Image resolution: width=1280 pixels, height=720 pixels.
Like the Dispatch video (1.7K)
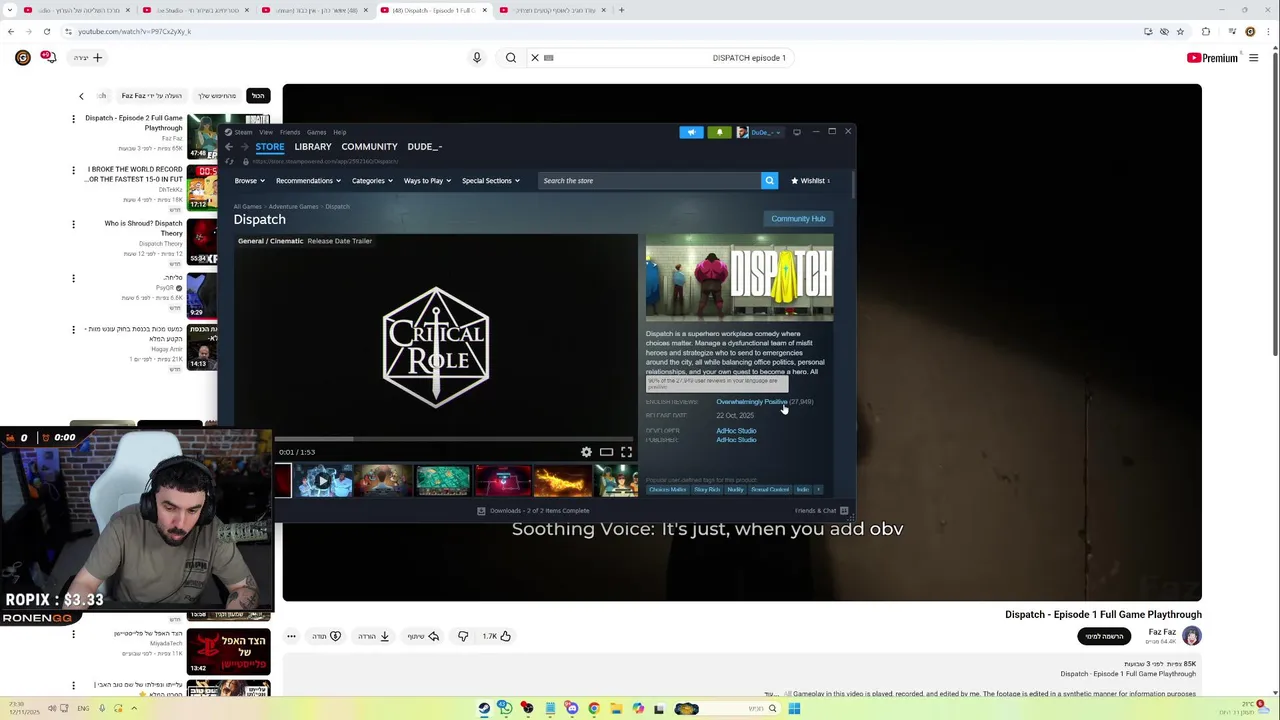coord(497,636)
